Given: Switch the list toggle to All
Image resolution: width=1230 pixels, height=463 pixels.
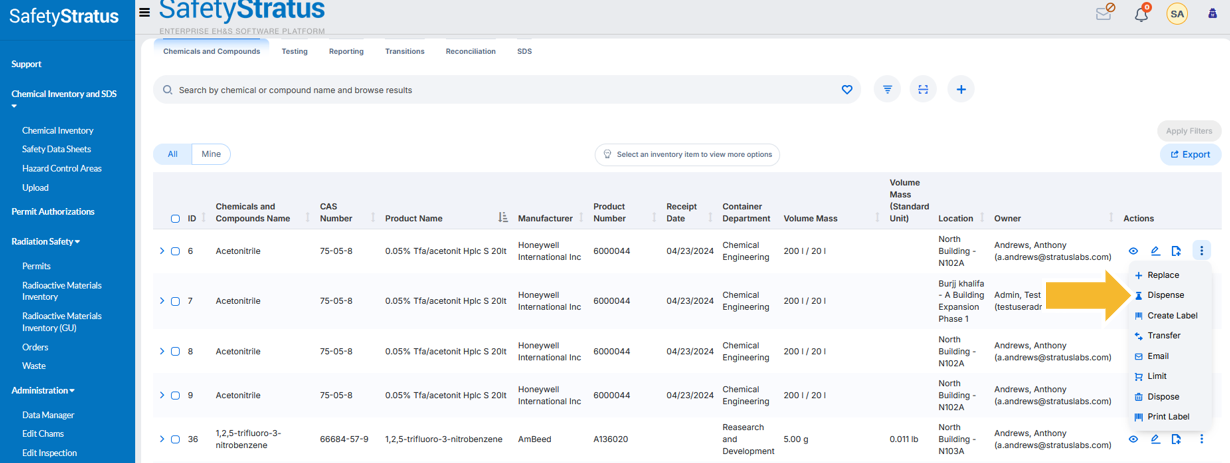Looking at the screenshot, I should (x=172, y=154).
